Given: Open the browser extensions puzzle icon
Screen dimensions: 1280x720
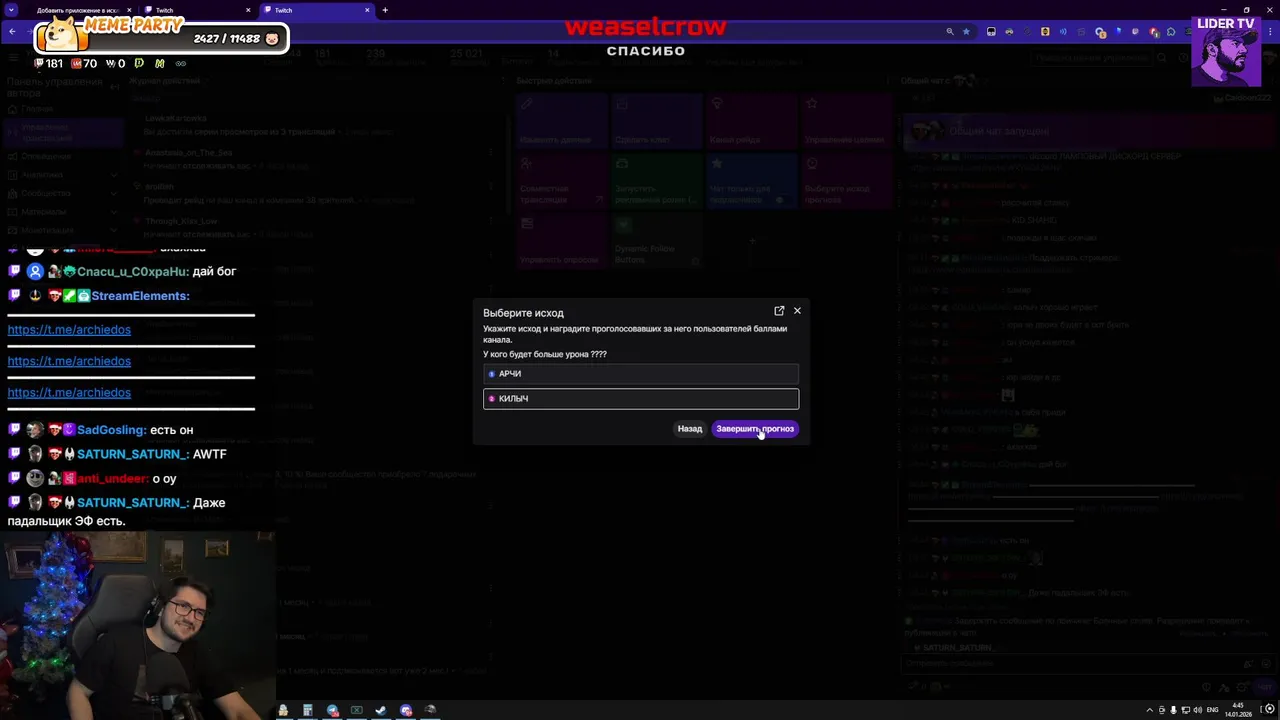Looking at the screenshot, I should 1171,32.
